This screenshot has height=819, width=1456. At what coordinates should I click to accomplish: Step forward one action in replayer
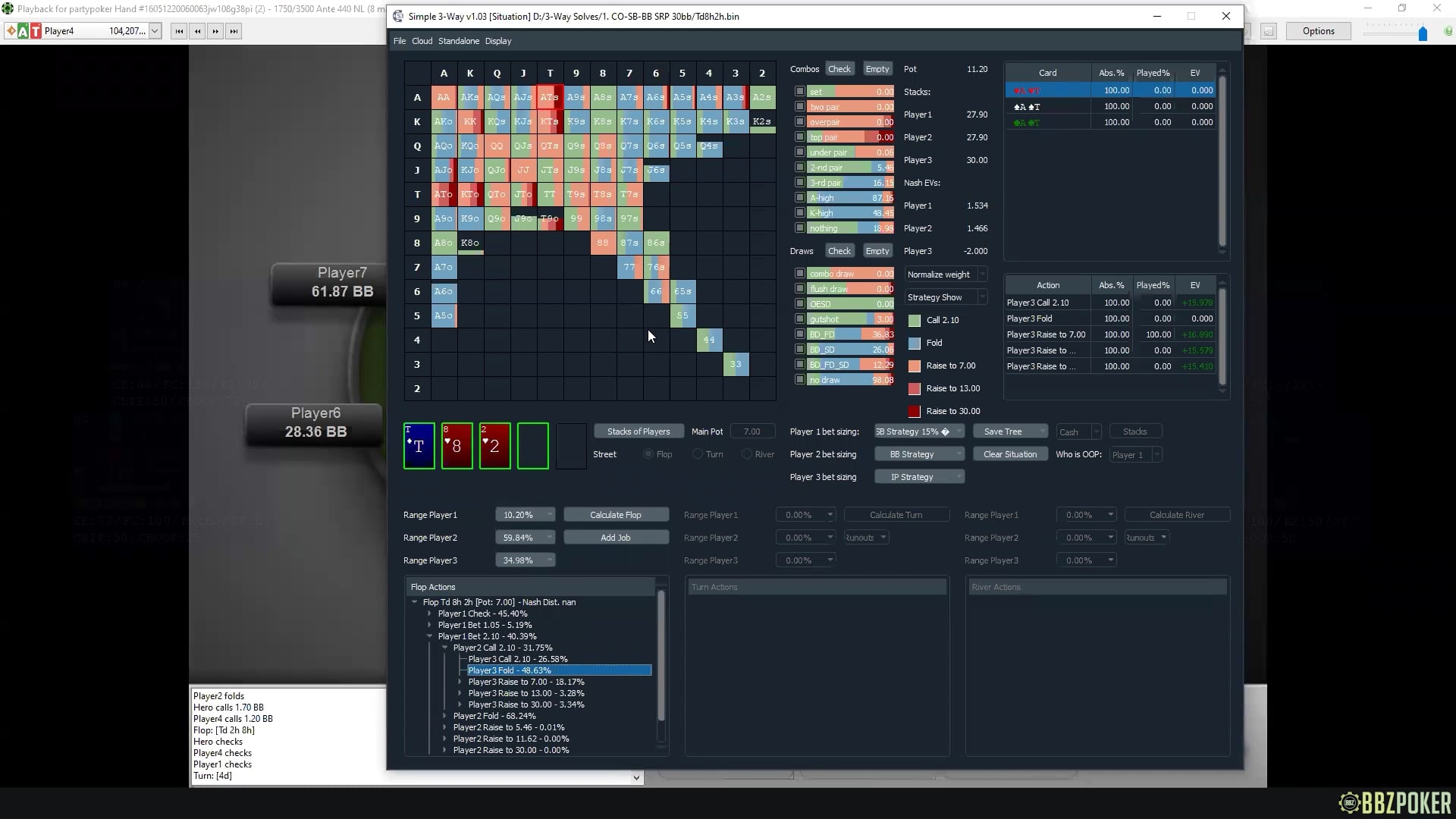(x=215, y=31)
